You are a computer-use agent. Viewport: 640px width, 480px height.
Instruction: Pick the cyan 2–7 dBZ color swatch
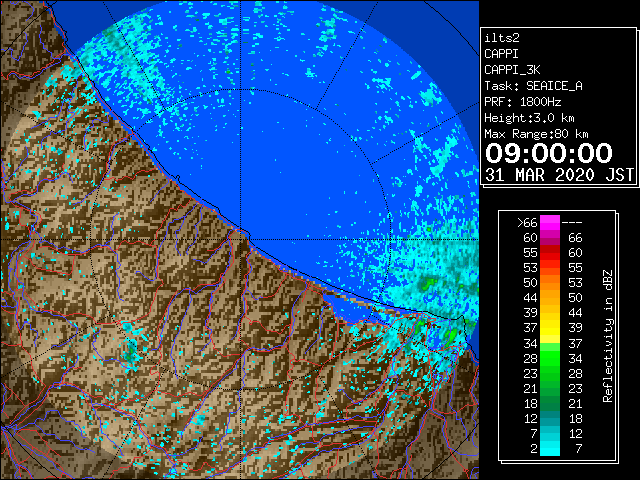click(x=550, y=448)
